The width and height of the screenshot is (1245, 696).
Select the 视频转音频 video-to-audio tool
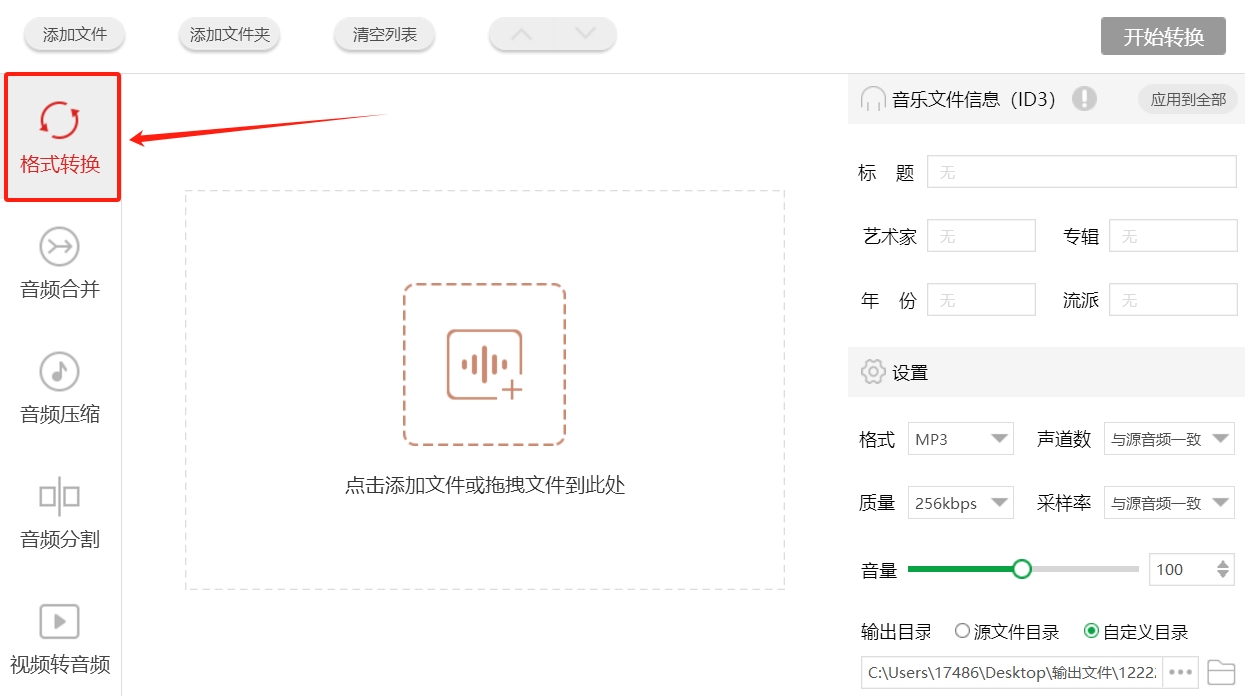tap(60, 638)
